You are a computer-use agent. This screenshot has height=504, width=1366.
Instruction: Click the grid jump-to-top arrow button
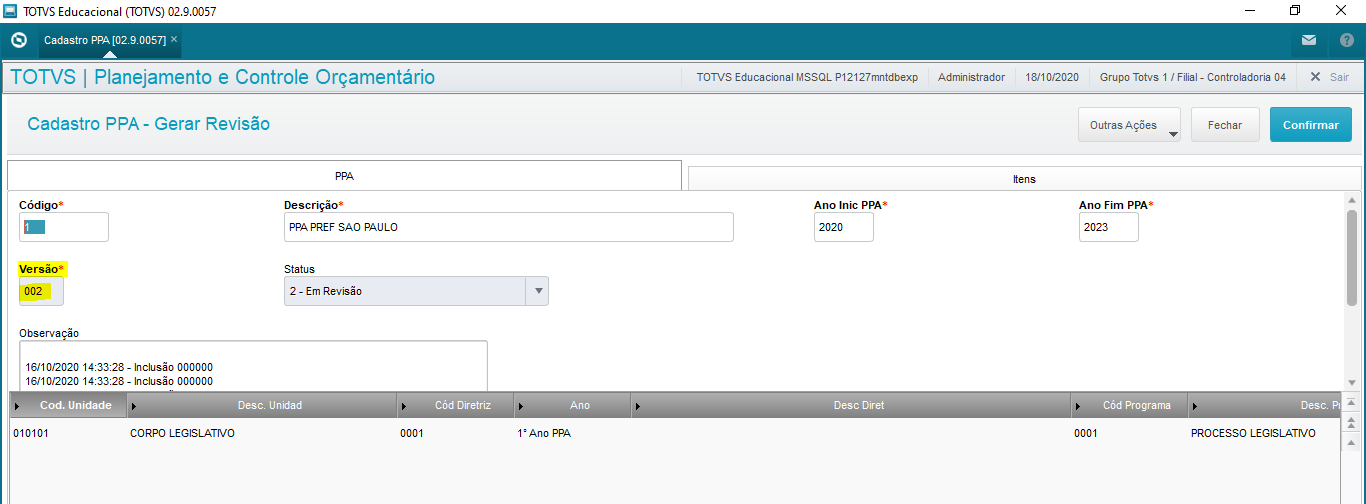[1352, 402]
